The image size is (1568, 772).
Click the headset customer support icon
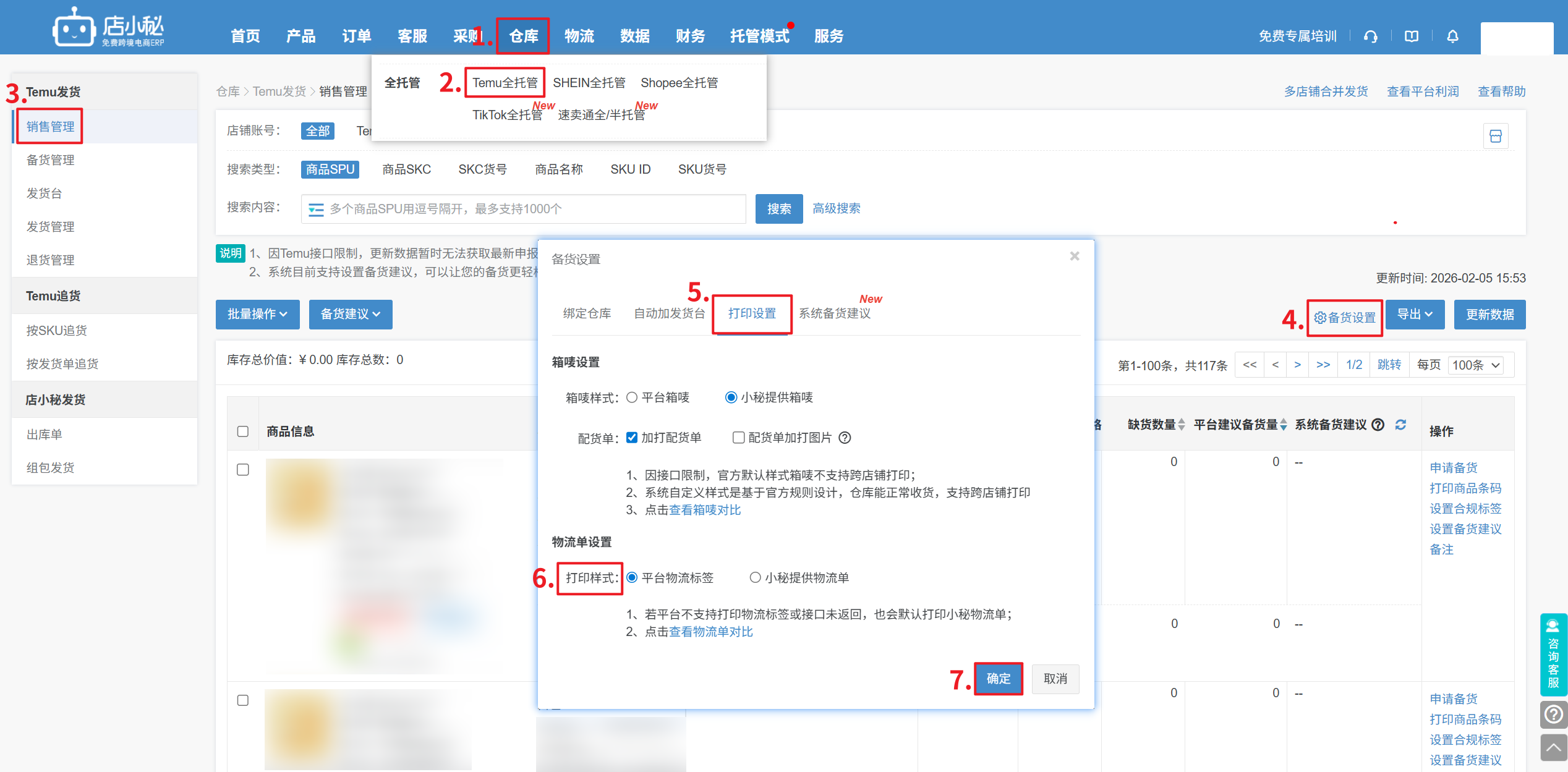point(1371,36)
